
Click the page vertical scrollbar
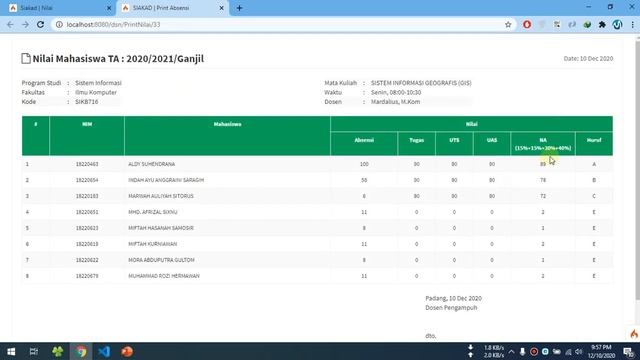pos(638,169)
